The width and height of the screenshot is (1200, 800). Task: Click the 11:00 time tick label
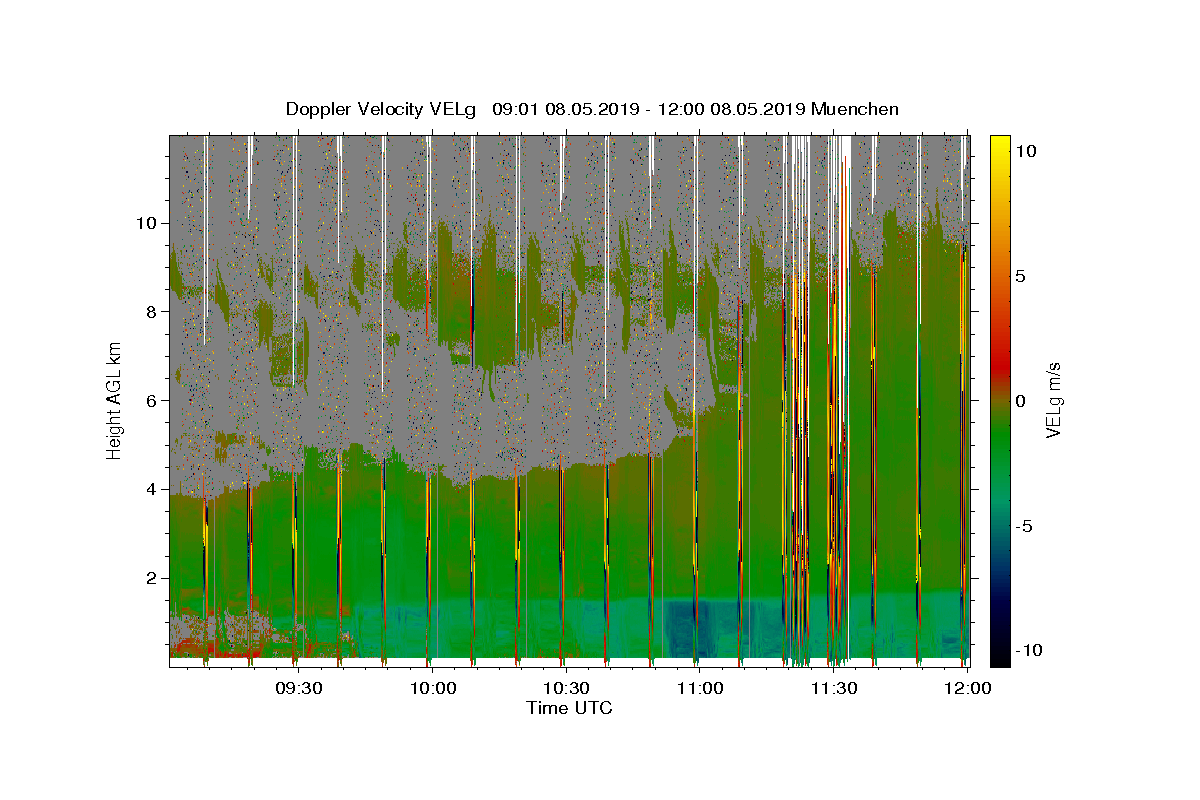tap(700, 688)
